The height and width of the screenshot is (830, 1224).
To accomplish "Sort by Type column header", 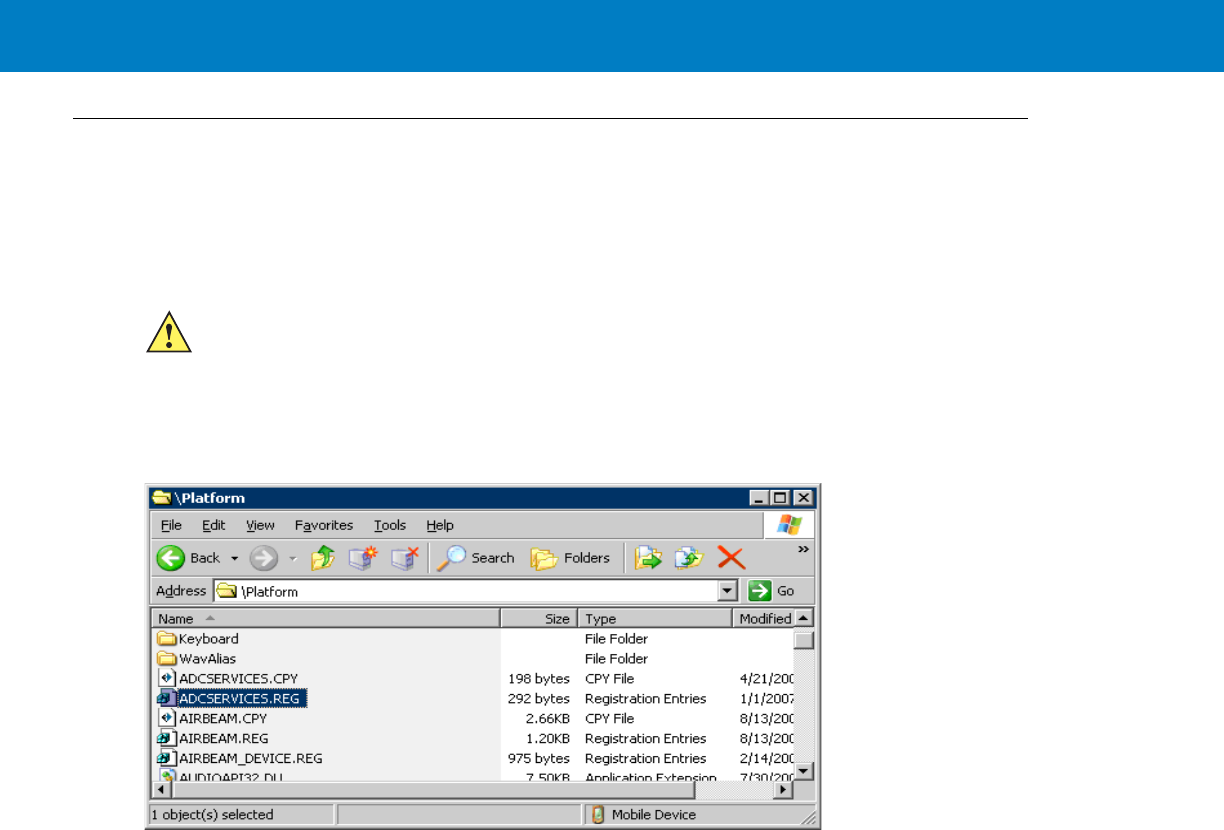I will click(x=655, y=619).
